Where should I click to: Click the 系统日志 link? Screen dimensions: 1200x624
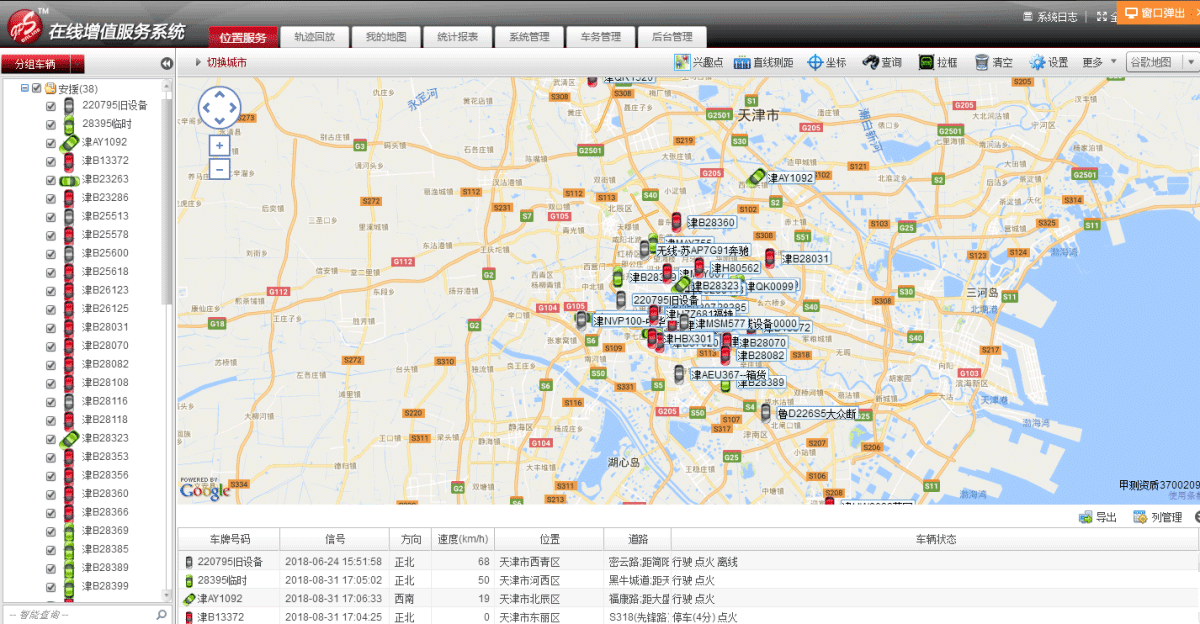click(x=1050, y=17)
